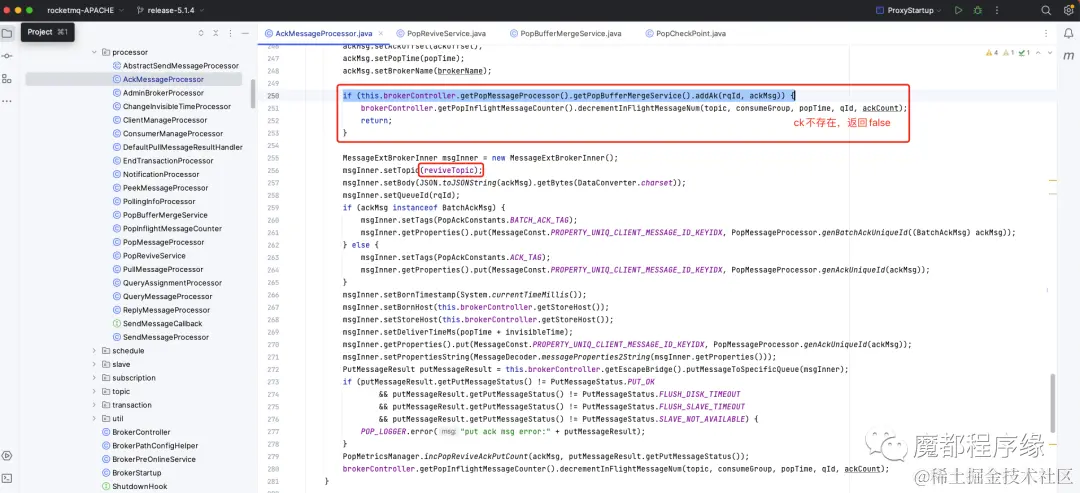The height and width of the screenshot is (493, 1080).
Task: Switch to AckMessageProcessor.java tab
Action: (323, 33)
